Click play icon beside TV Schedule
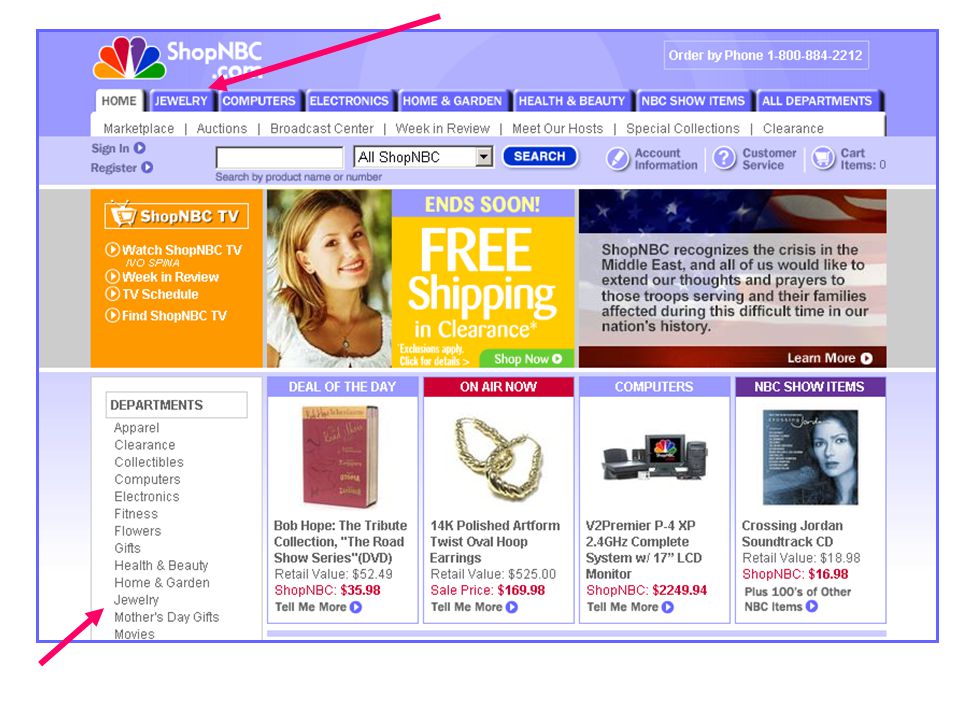 click(112, 294)
